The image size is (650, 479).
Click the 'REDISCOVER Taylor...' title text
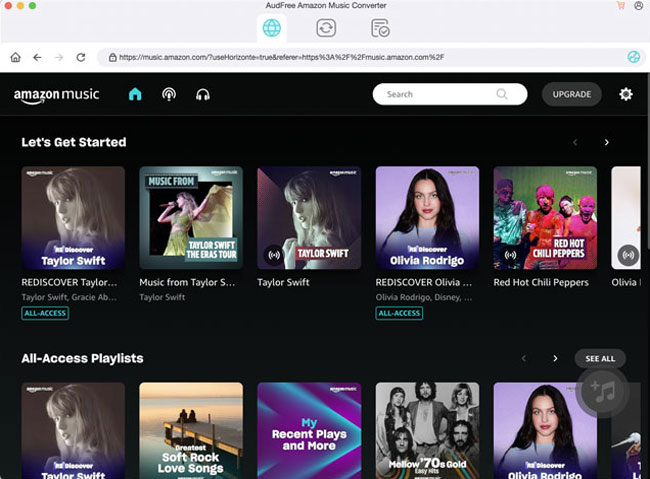pyautogui.click(x=69, y=282)
